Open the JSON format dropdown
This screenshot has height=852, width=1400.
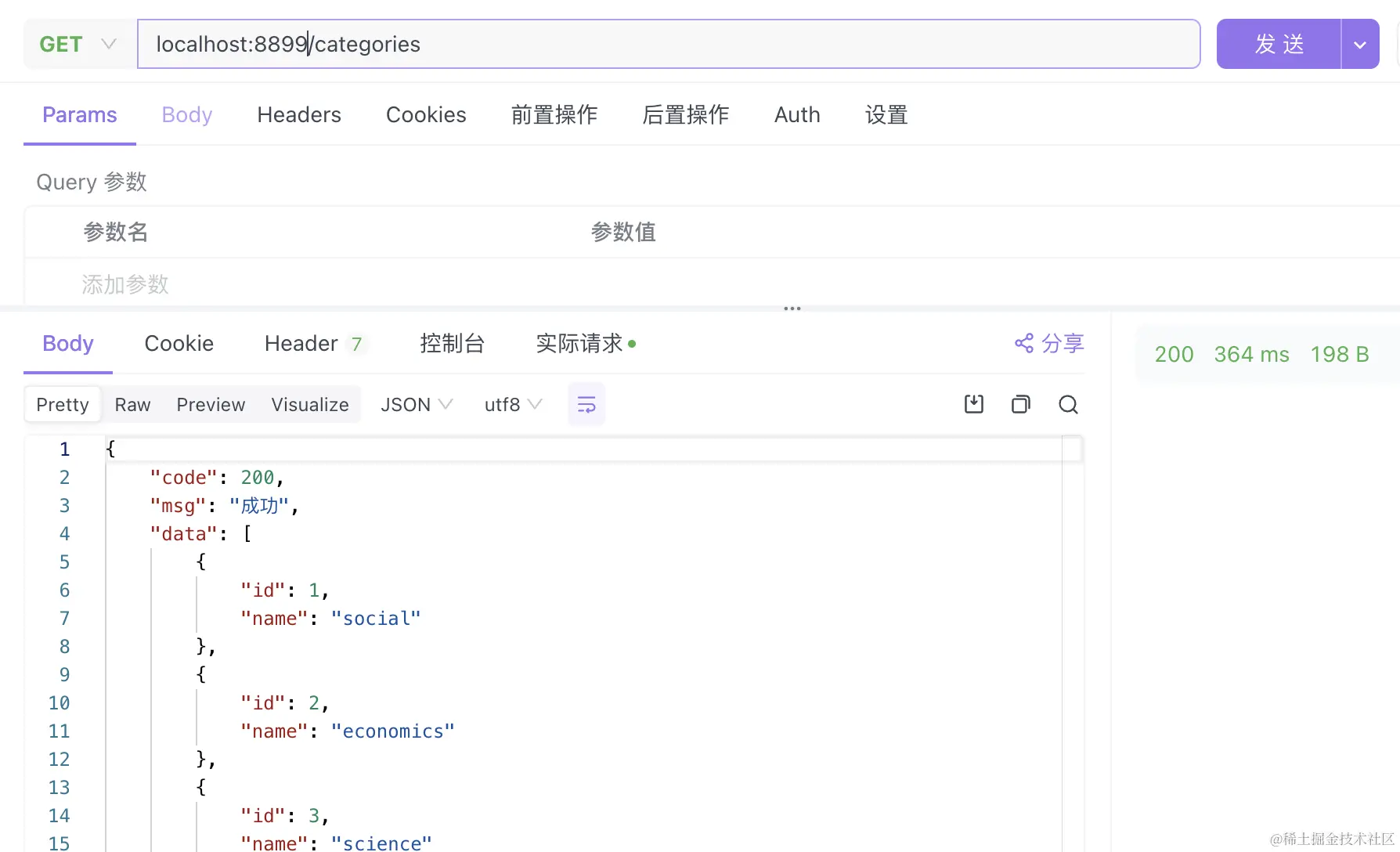point(417,404)
